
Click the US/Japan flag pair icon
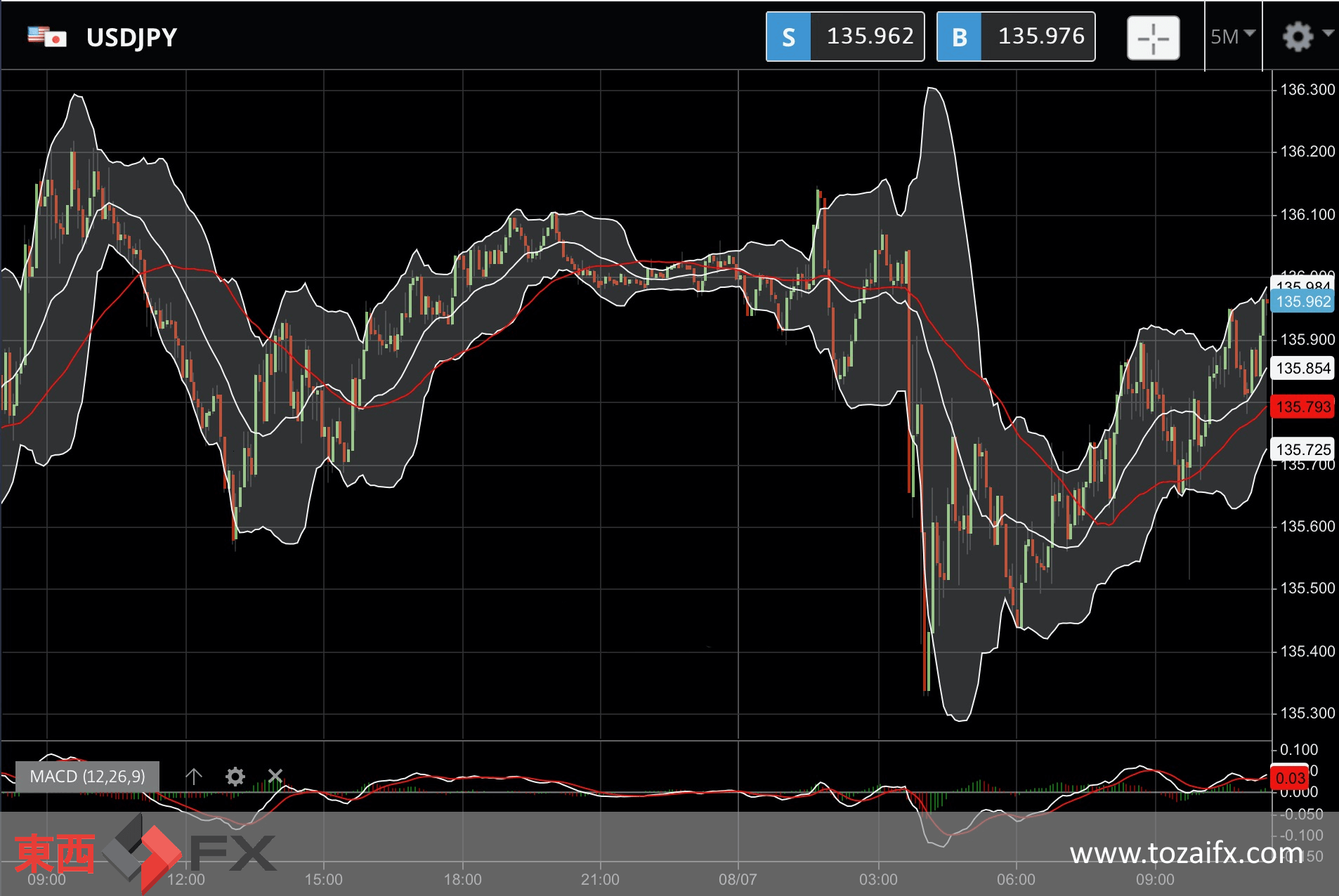(46, 37)
